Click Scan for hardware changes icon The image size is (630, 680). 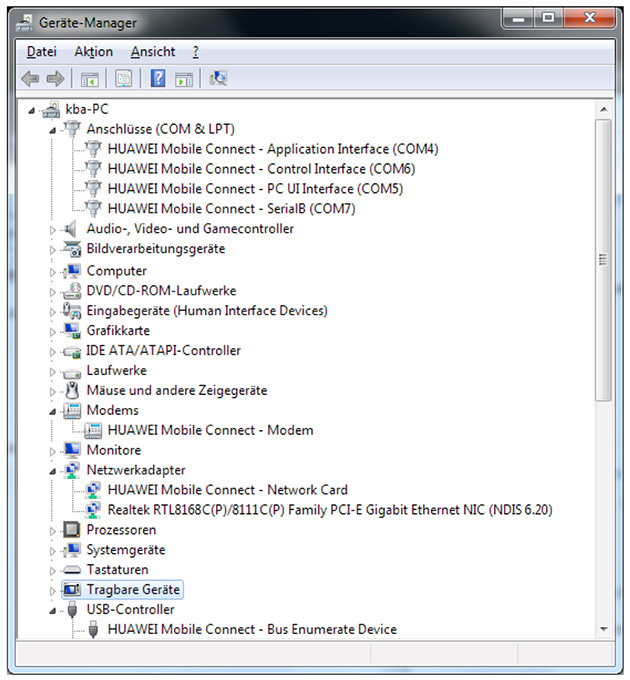218,78
